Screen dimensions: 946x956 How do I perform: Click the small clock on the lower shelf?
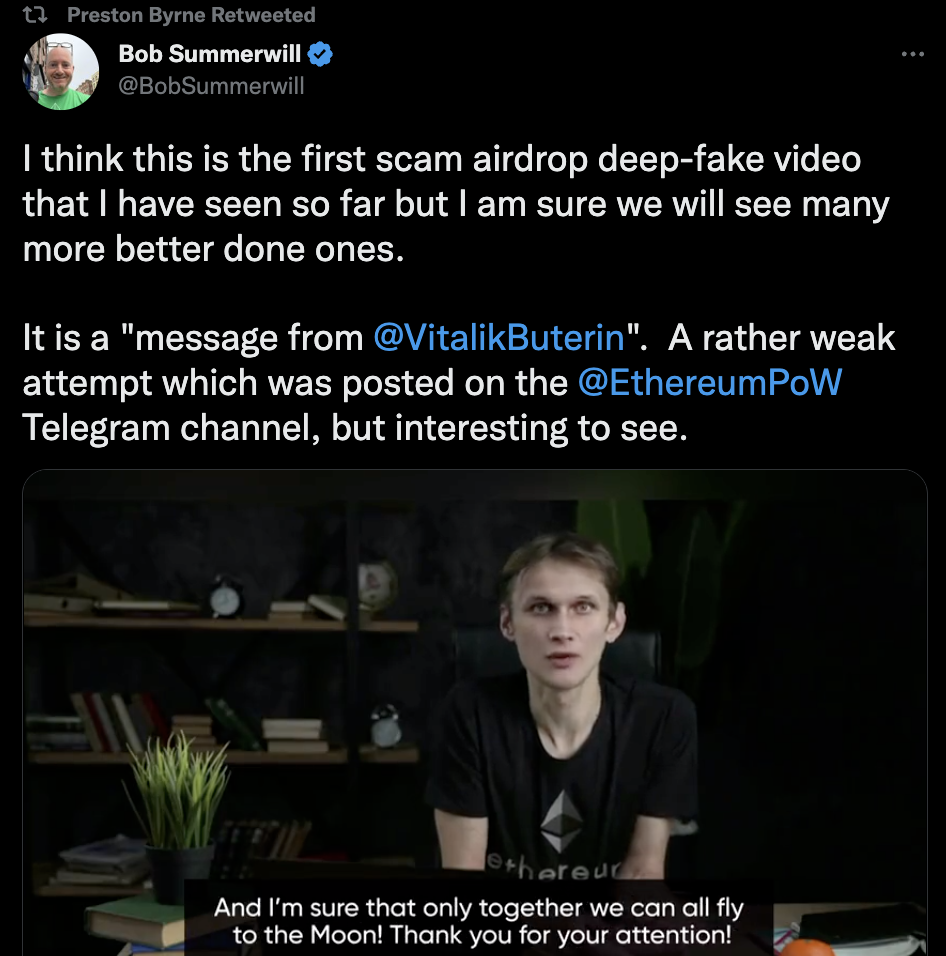pos(385,727)
